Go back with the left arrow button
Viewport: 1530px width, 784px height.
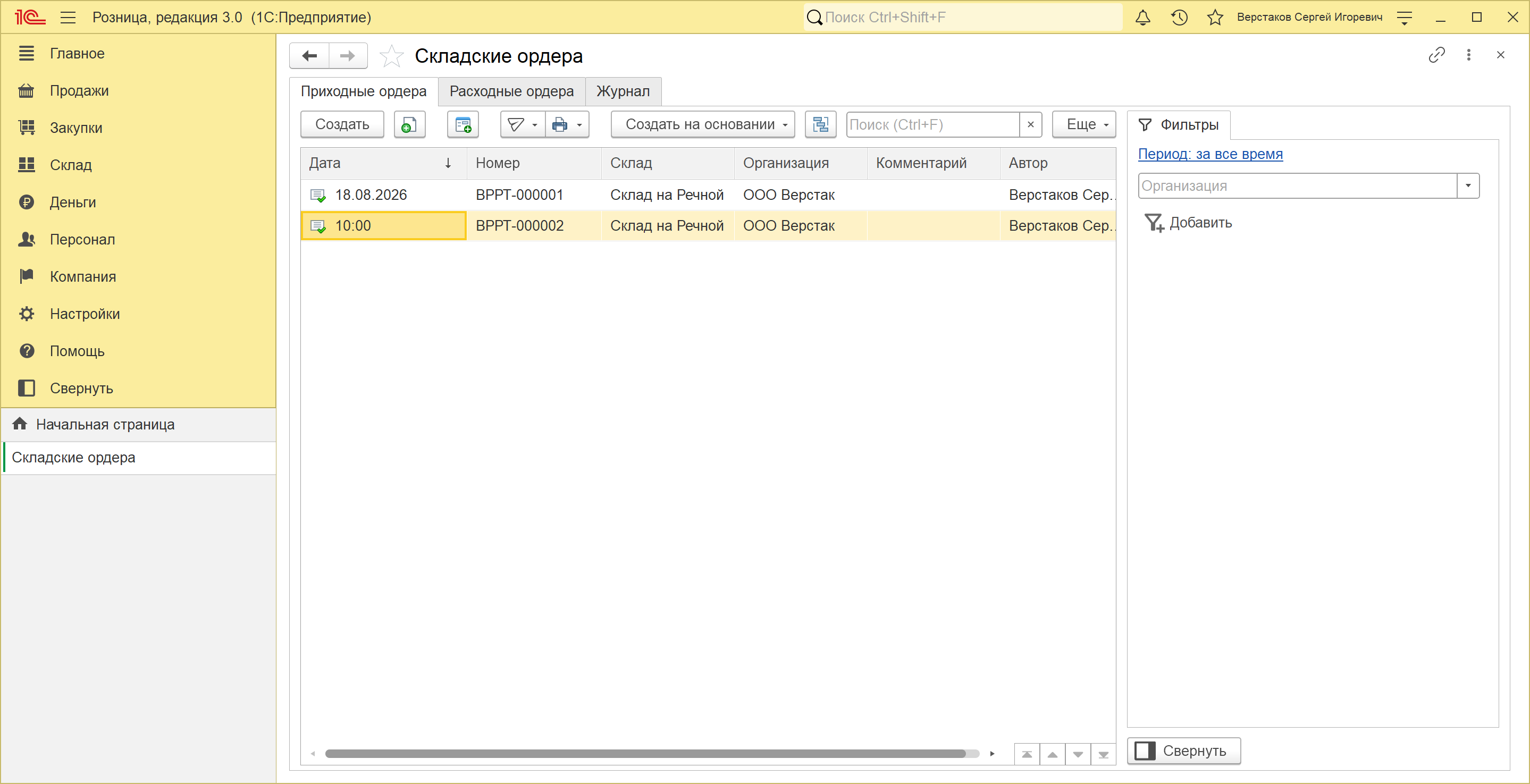click(x=309, y=56)
